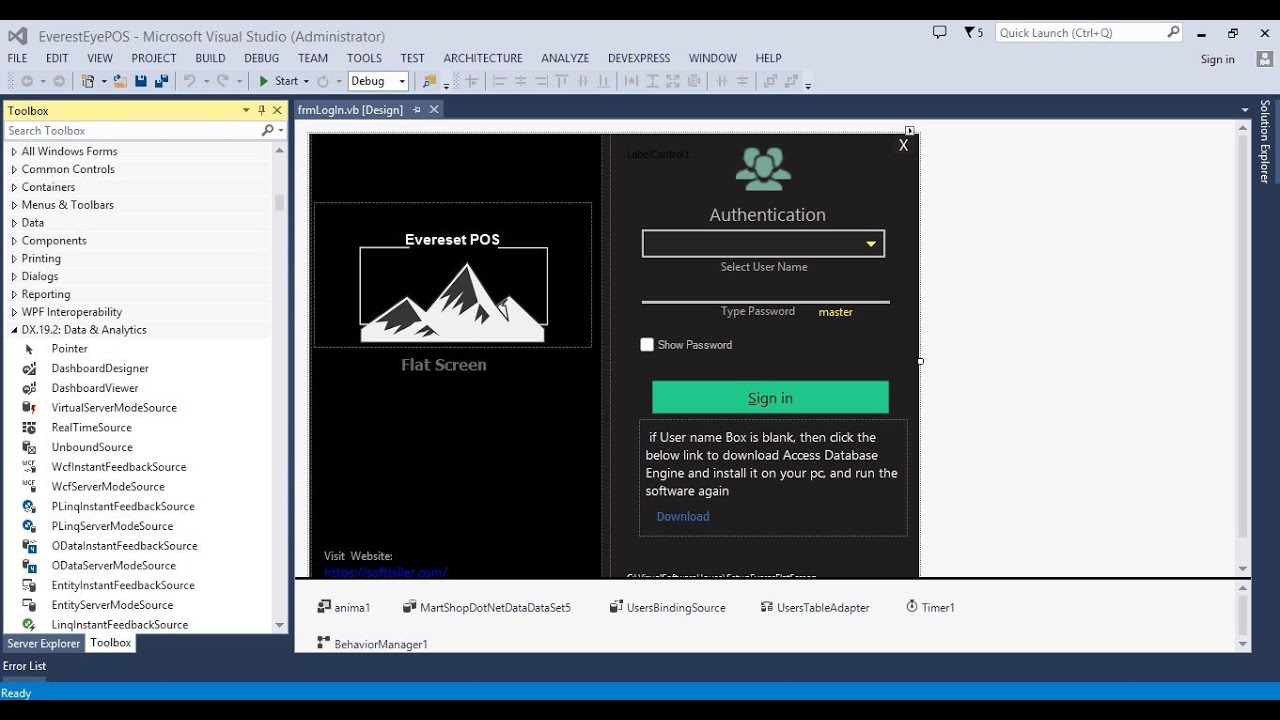
Task: Select RealTimeSource toolbox item
Action: [92, 427]
